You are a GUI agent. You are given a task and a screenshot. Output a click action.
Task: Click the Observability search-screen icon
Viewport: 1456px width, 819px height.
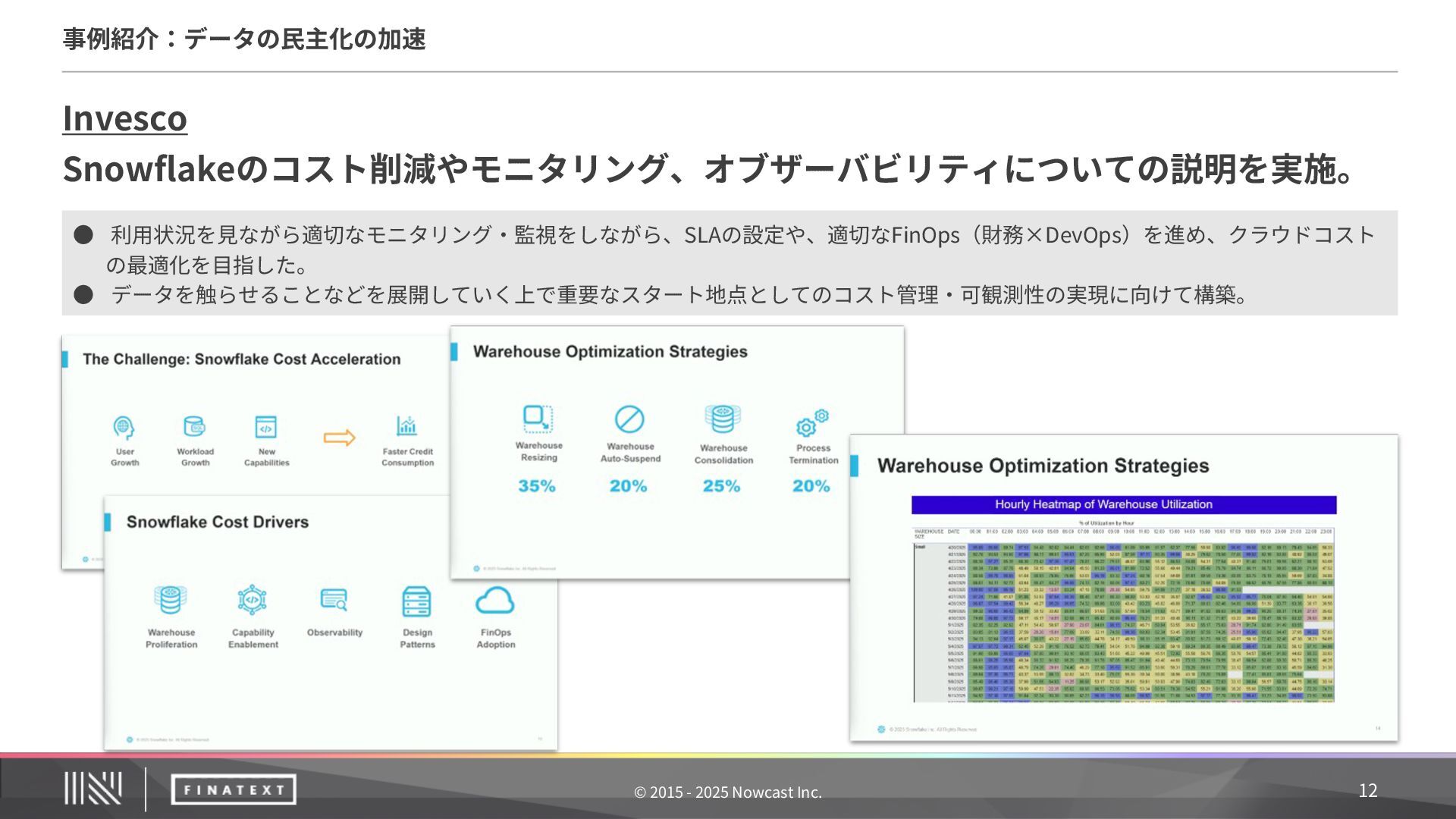(334, 600)
